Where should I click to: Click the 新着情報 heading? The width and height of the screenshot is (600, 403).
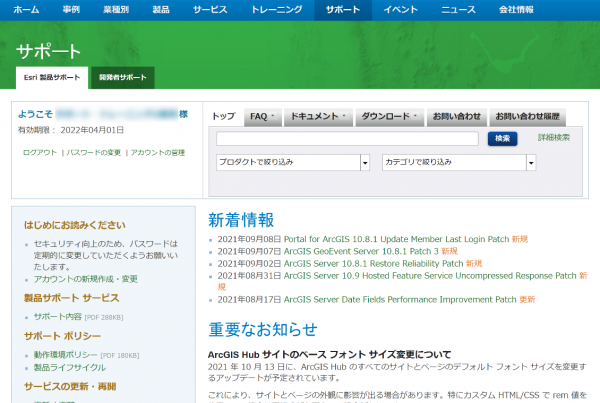click(x=241, y=220)
